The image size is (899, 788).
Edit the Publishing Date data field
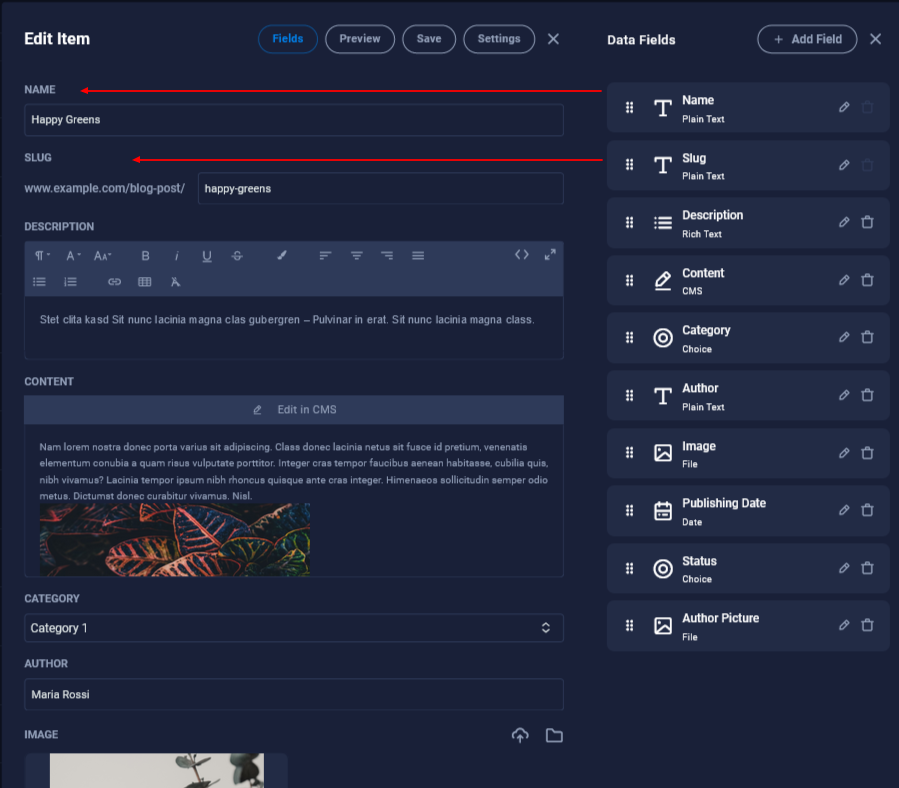(844, 510)
